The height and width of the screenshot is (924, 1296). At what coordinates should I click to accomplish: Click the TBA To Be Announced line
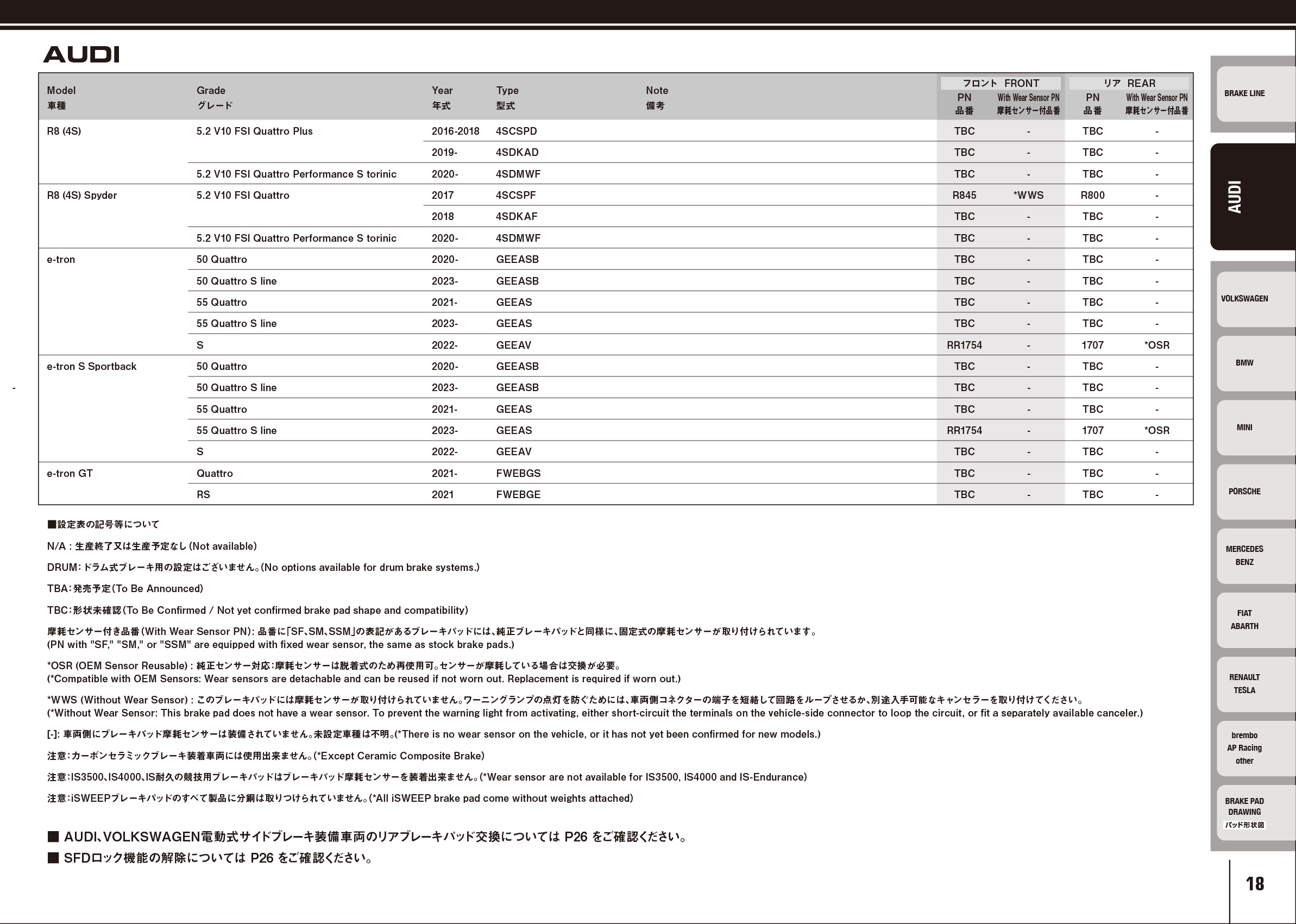pos(125,589)
